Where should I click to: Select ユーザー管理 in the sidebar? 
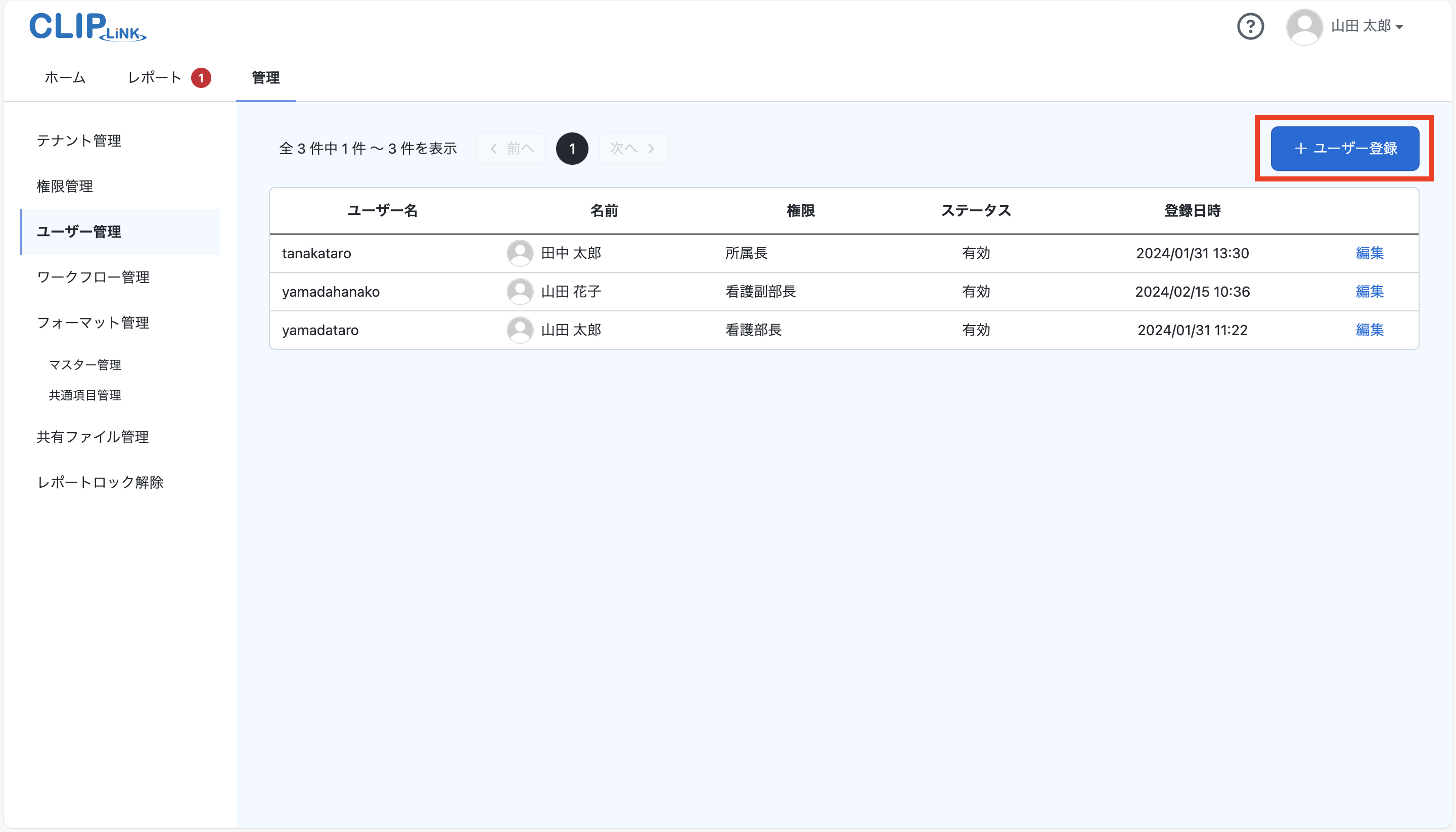tap(79, 232)
